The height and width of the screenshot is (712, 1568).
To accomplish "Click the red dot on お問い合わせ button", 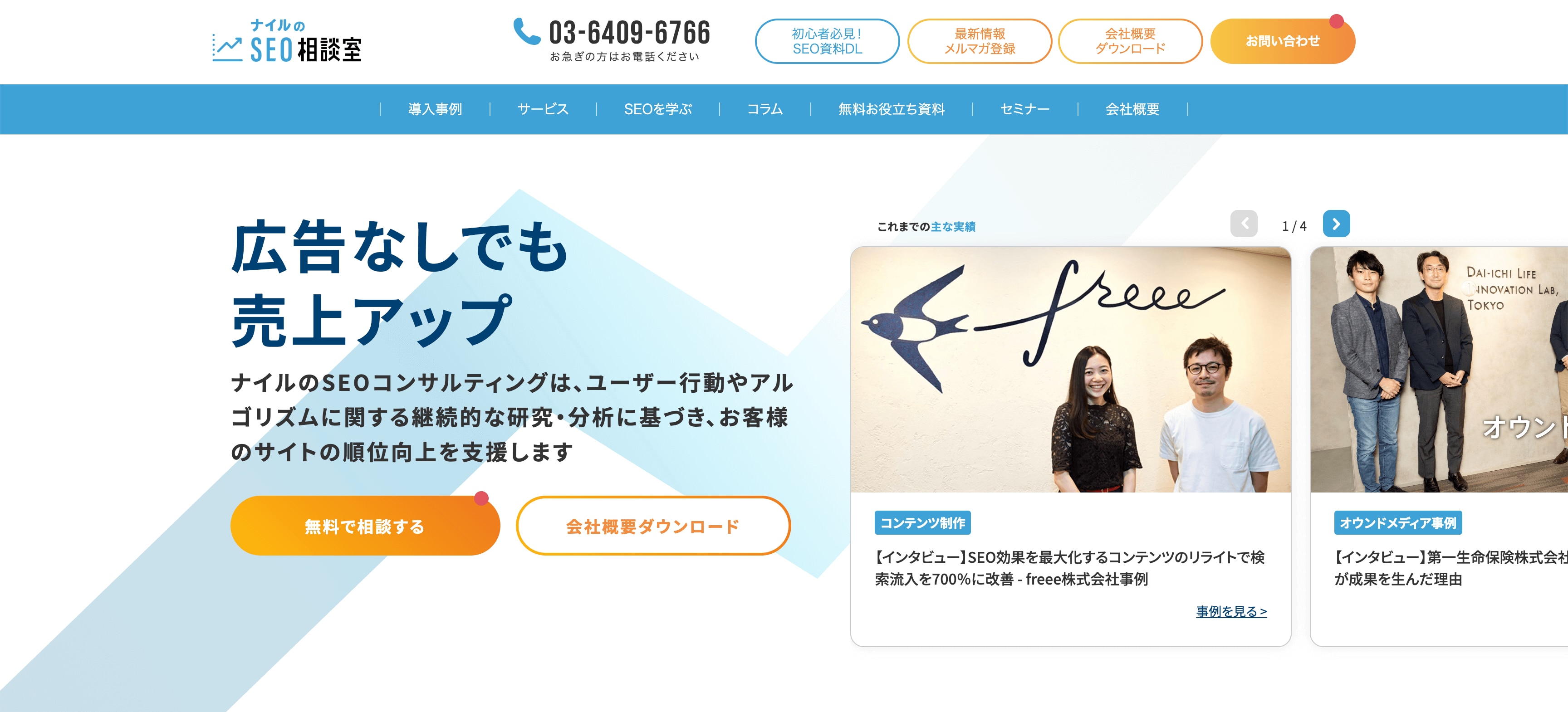I will [x=1337, y=21].
